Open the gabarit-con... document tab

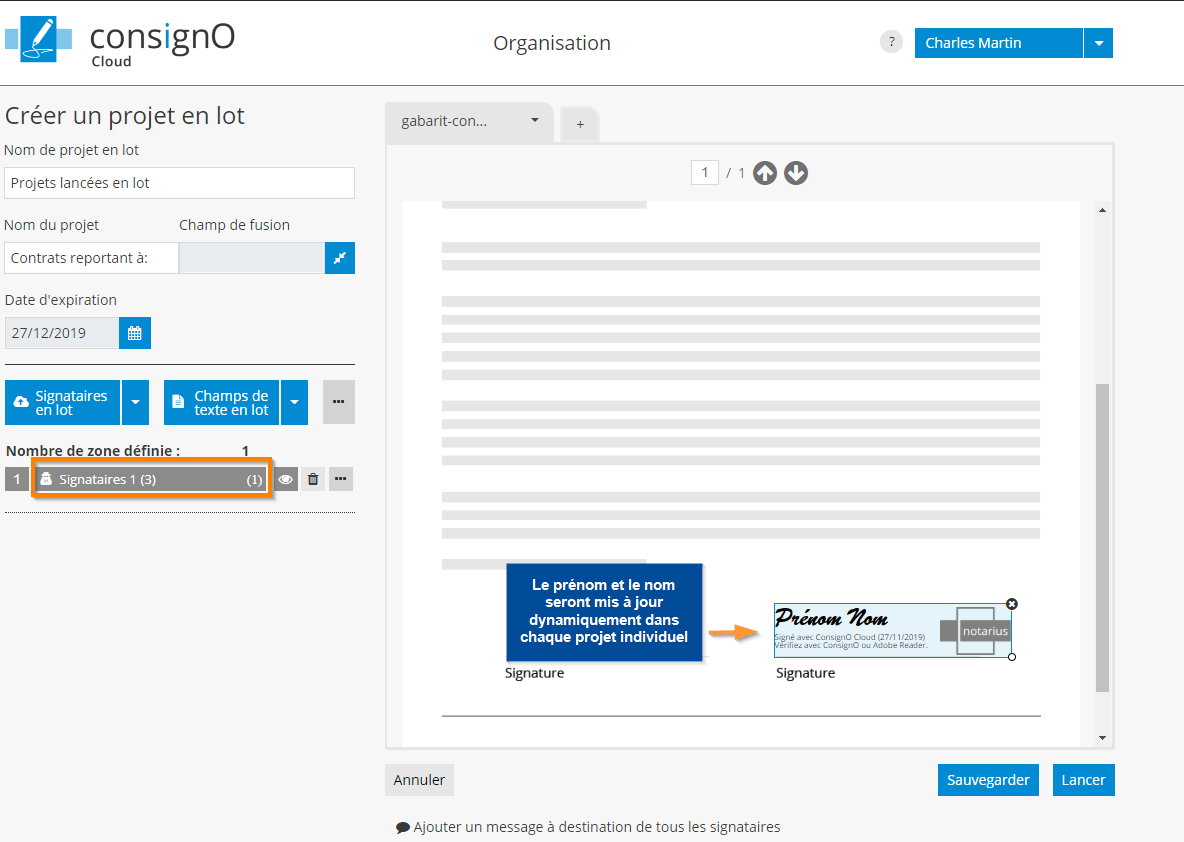pyautogui.click(x=468, y=121)
